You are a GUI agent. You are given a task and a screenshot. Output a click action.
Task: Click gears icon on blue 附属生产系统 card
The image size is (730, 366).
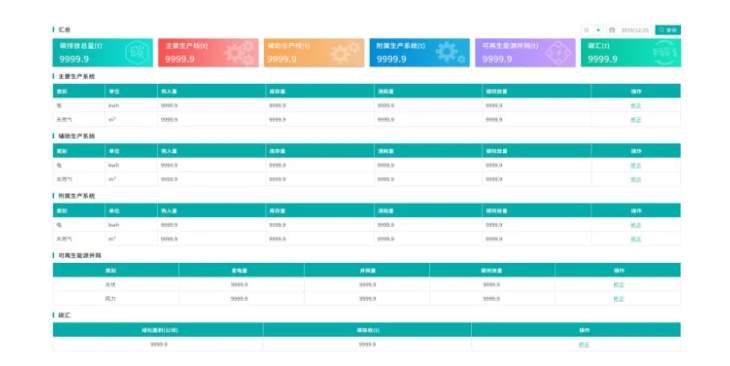(450, 52)
